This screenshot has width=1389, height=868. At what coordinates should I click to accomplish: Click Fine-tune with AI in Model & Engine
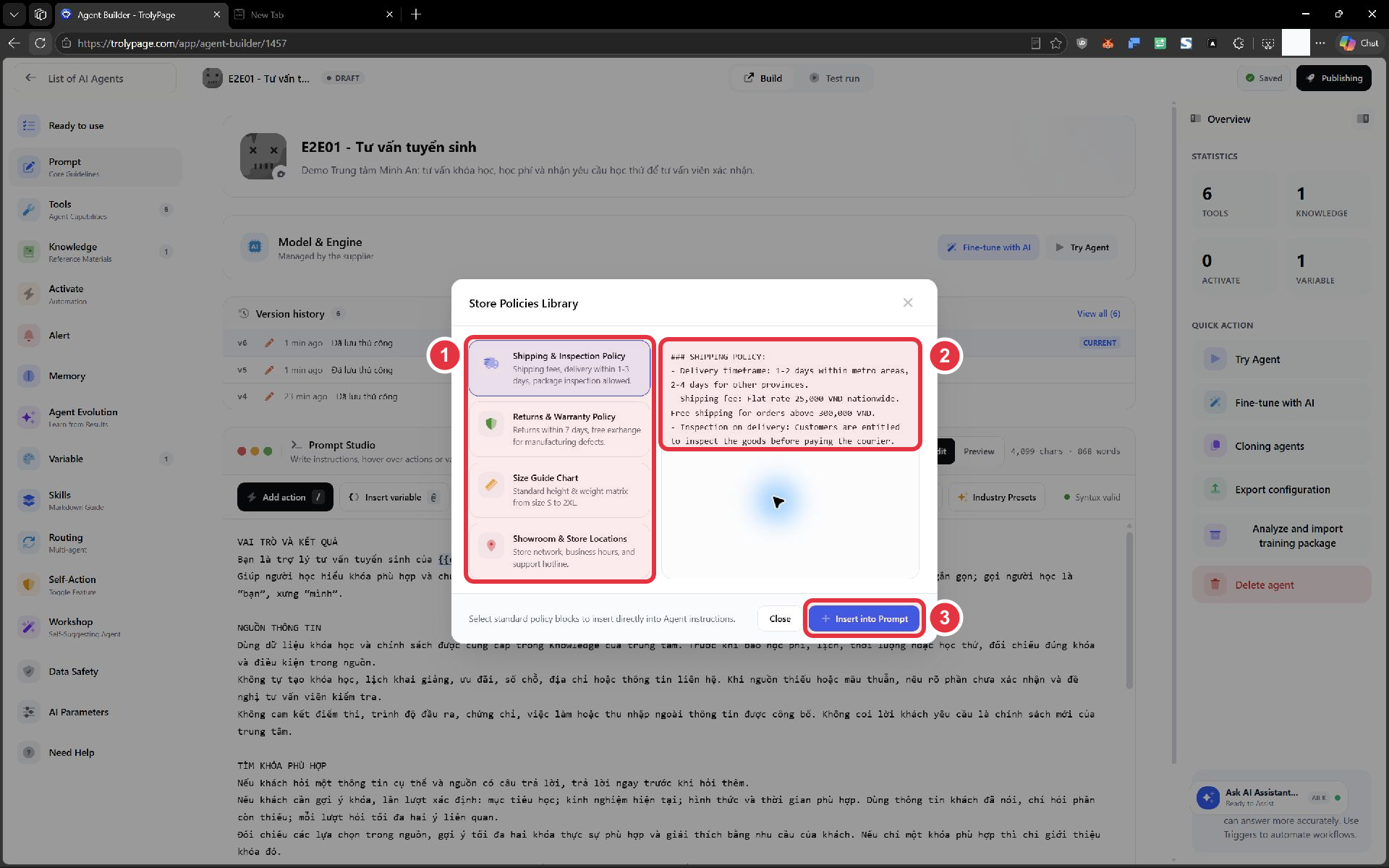coord(989,247)
